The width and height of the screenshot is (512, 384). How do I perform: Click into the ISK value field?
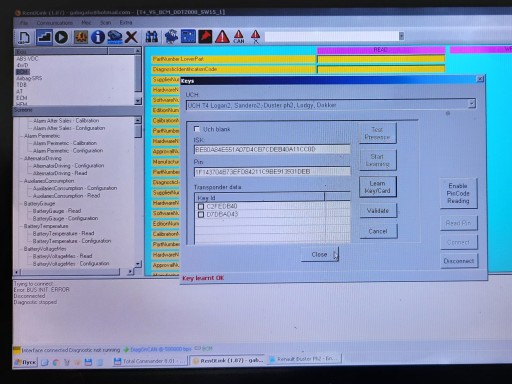[272, 149]
